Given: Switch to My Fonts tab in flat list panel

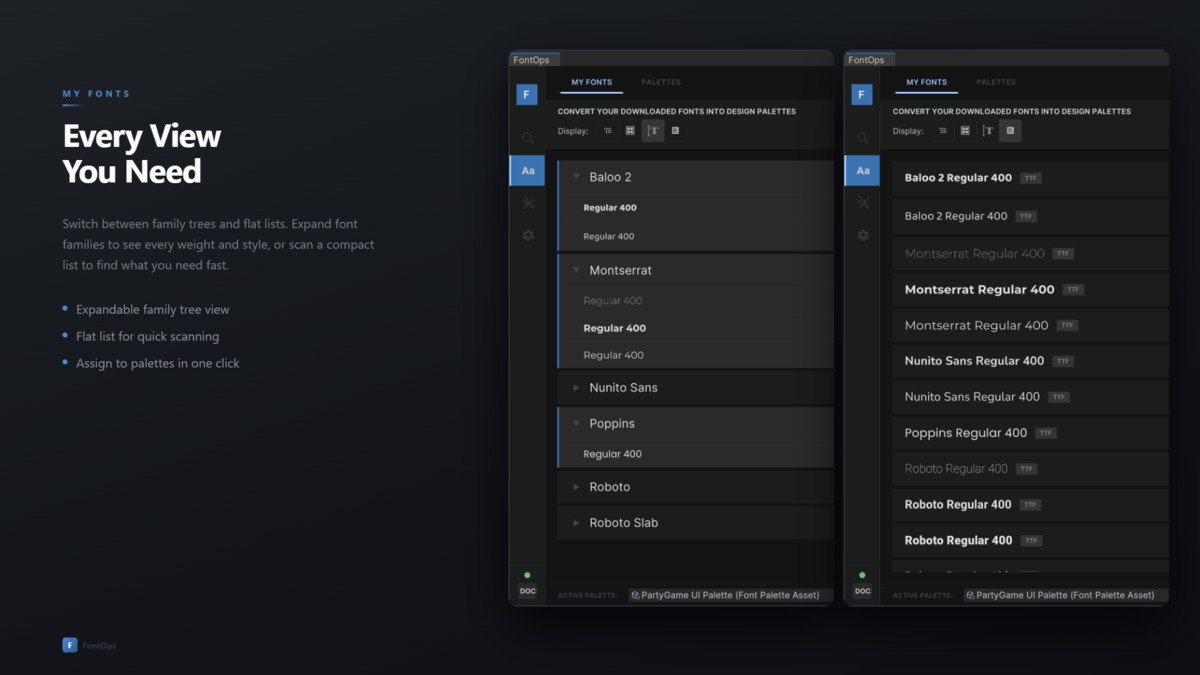Looking at the screenshot, I should (926, 82).
